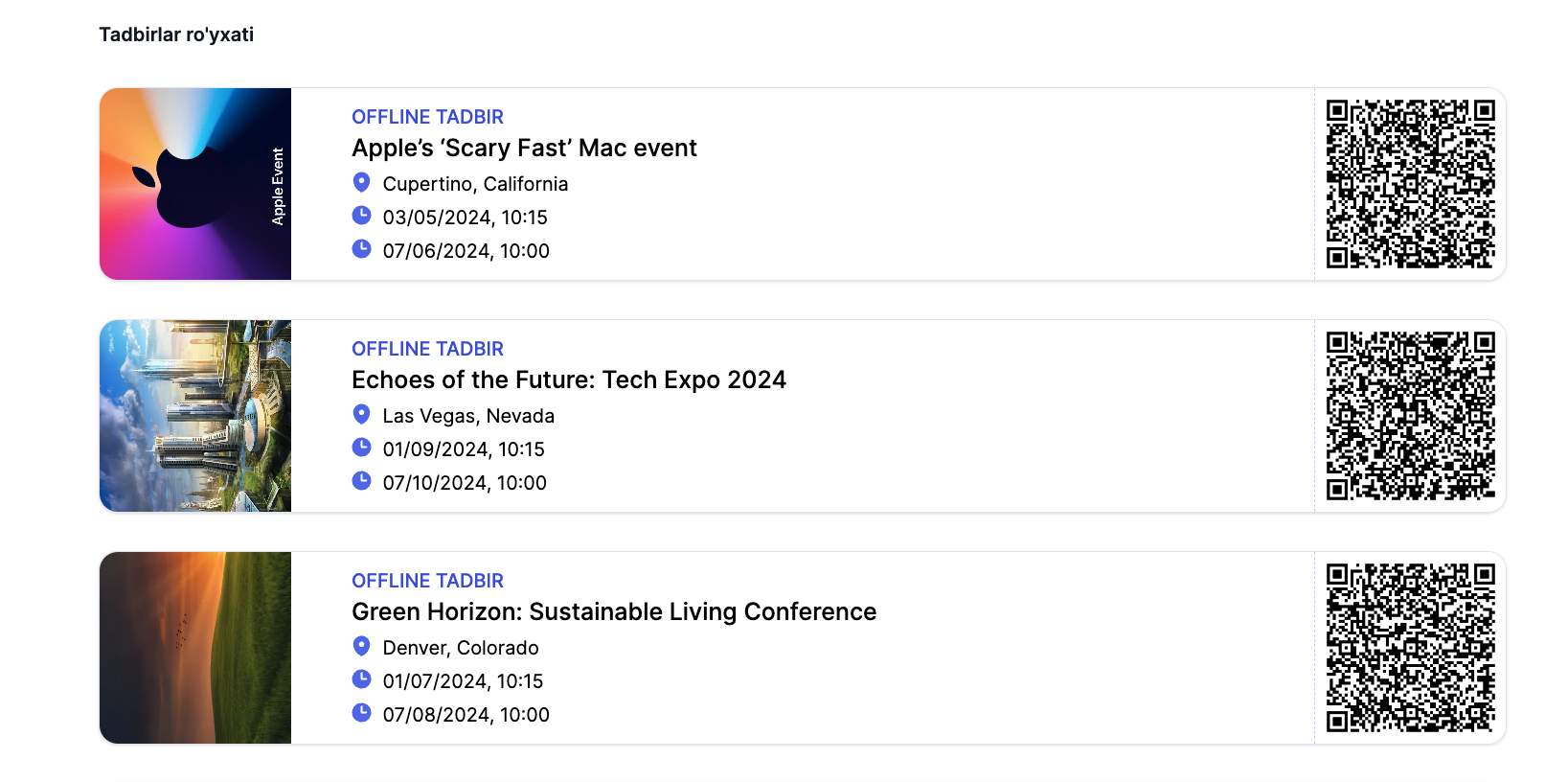Open Apple's 'Scary Fast' Mac event title

click(524, 149)
